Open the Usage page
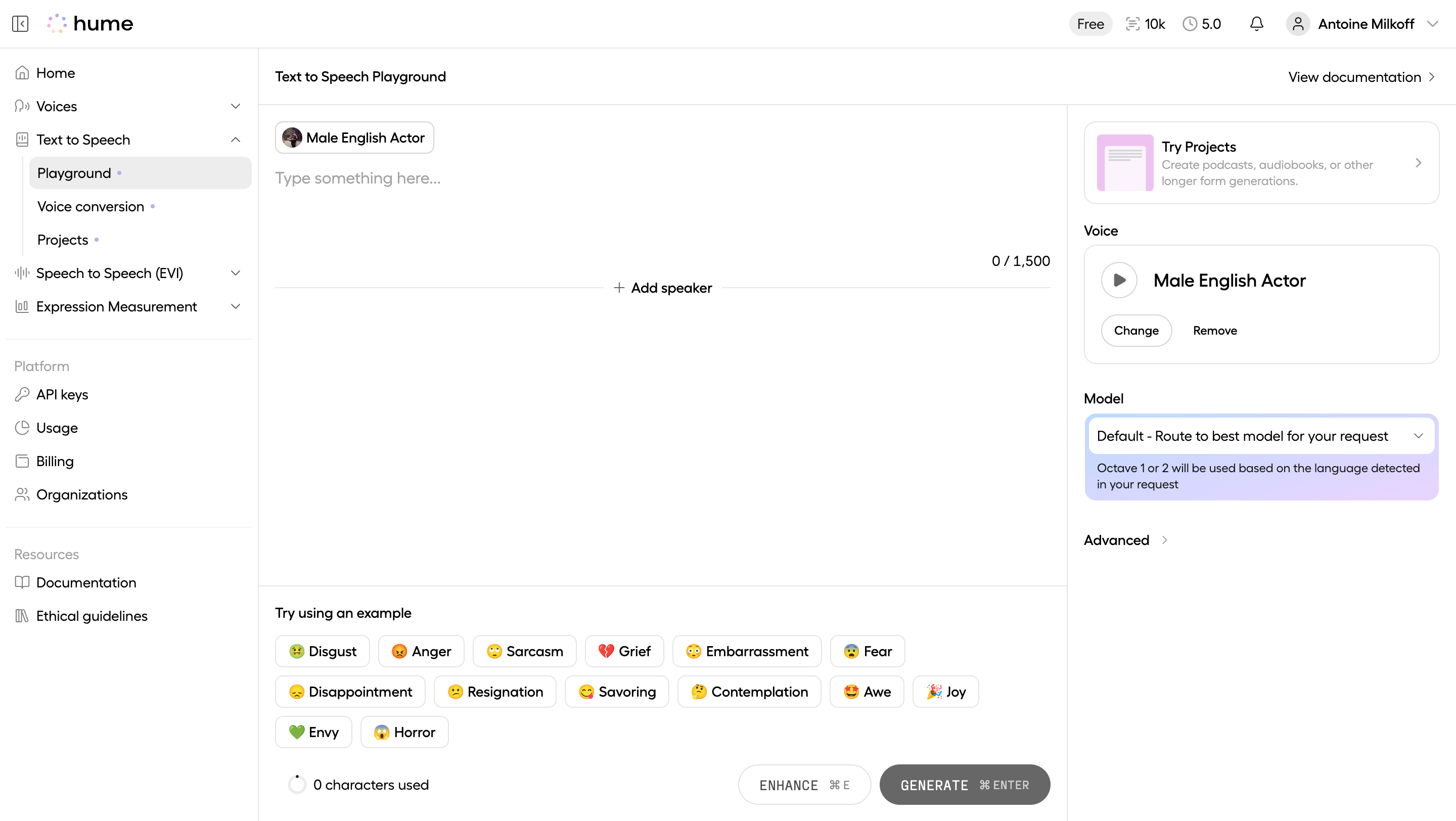The height and width of the screenshot is (821, 1456). click(x=57, y=428)
